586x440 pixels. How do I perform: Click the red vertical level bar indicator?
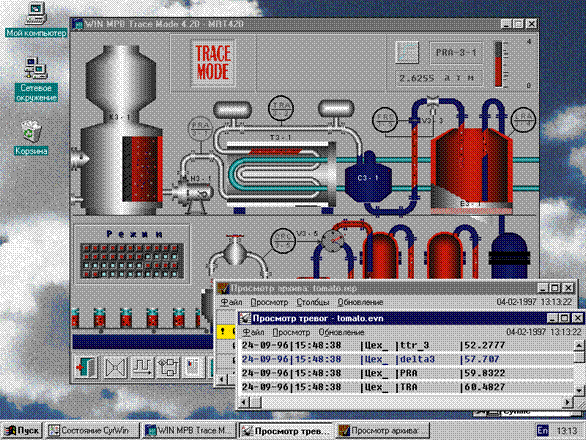pyautogui.click(x=499, y=64)
